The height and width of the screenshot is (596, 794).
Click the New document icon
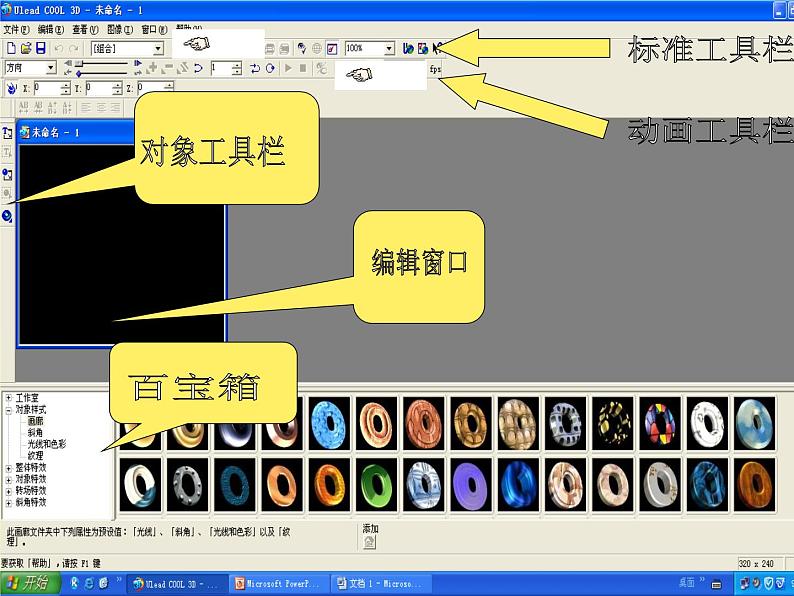coord(10,48)
